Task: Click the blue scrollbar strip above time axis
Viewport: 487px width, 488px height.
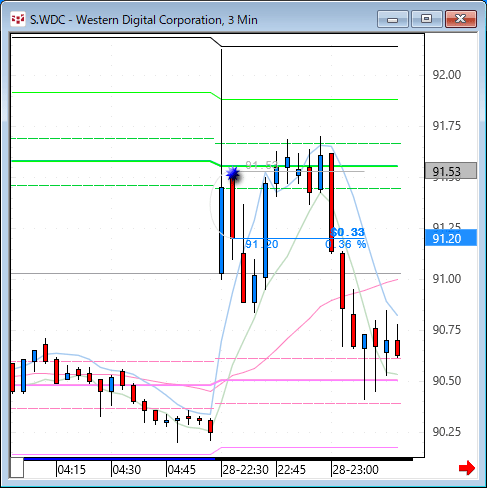Action: (119, 459)
